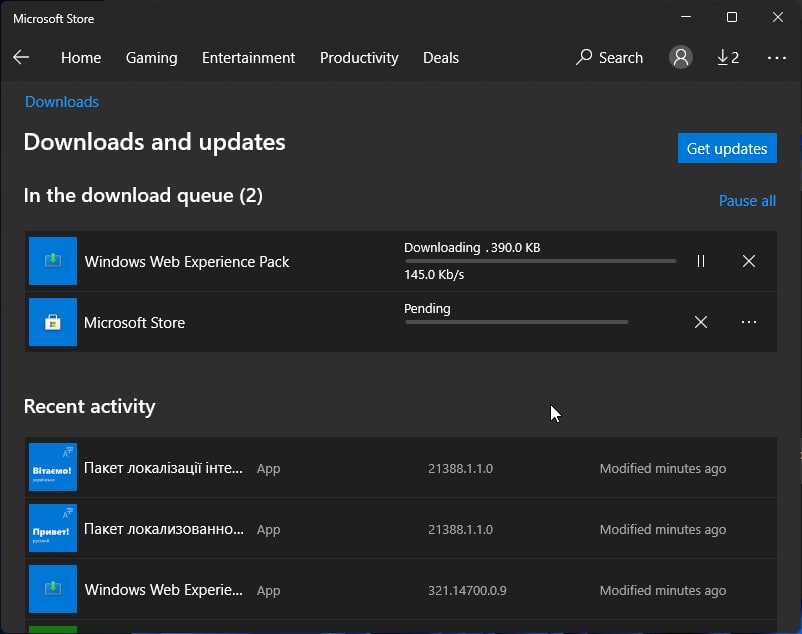Open the Productivity tab
Screen dimensions: 802x634
[359, 58]
